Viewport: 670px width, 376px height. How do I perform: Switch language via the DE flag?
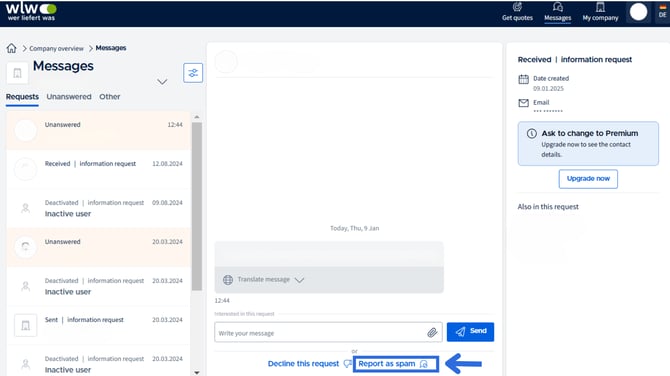[662, 12]
